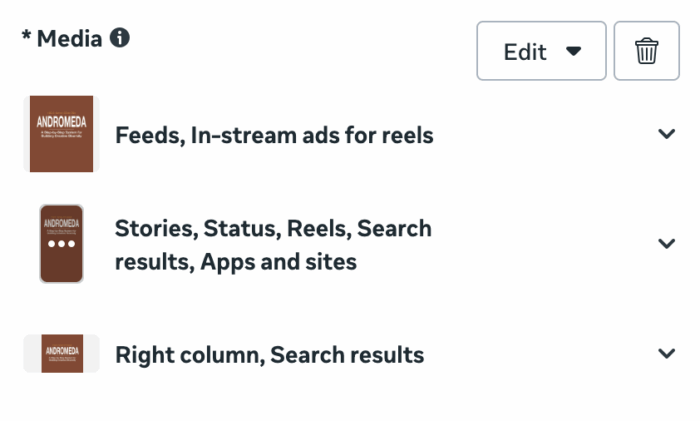The width and height of the screenshot is (700, 421).
Task: Click the info icon beside Media
Action: 120,39
